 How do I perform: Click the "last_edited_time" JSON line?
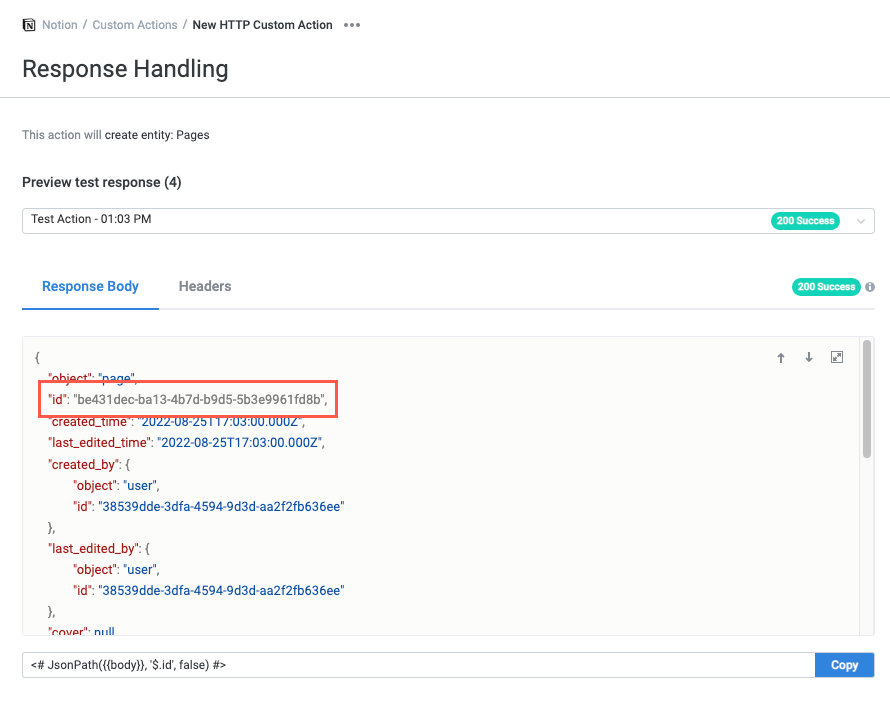point(186,442)
